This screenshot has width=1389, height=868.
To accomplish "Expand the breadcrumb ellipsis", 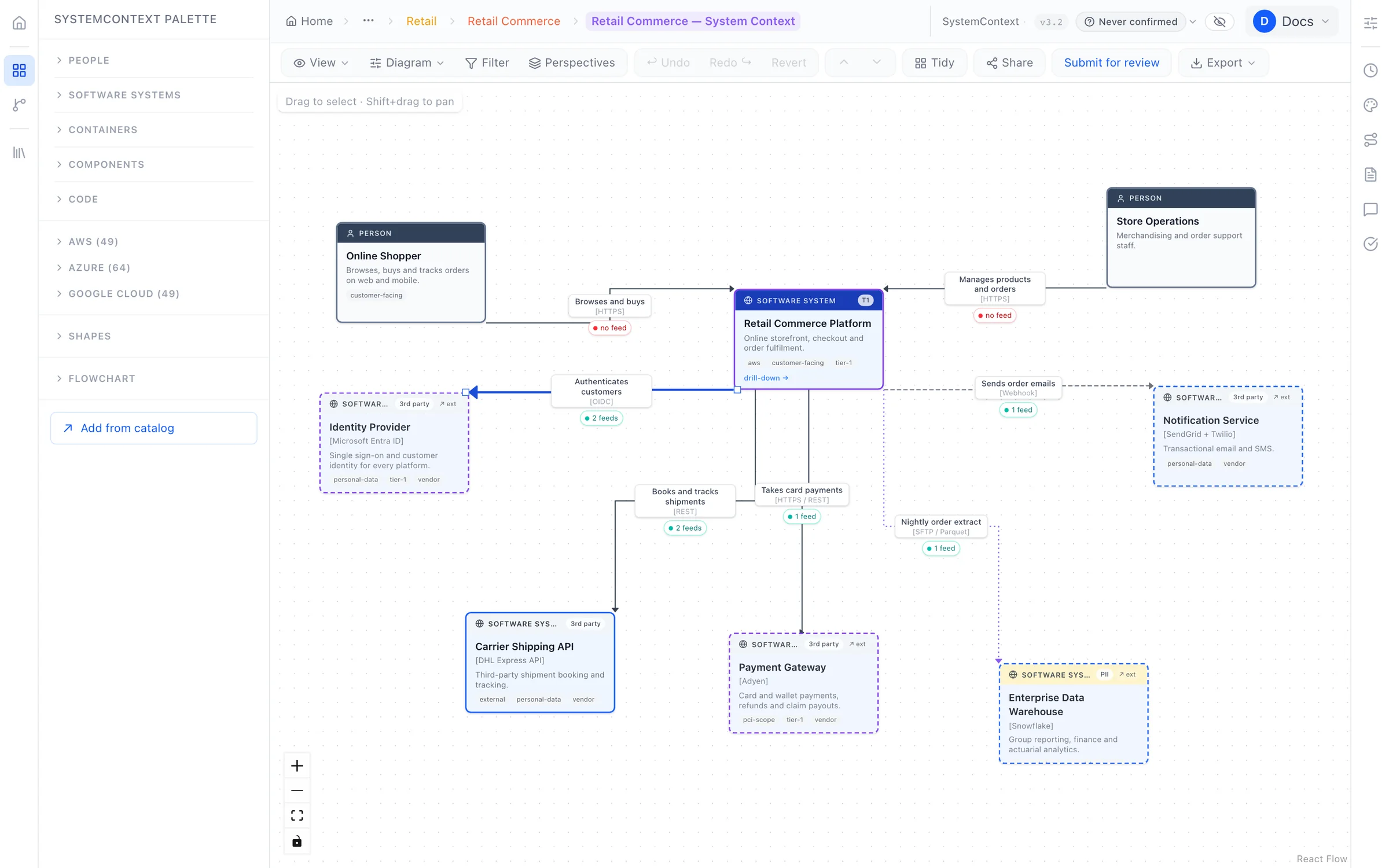I will point(368,21).
